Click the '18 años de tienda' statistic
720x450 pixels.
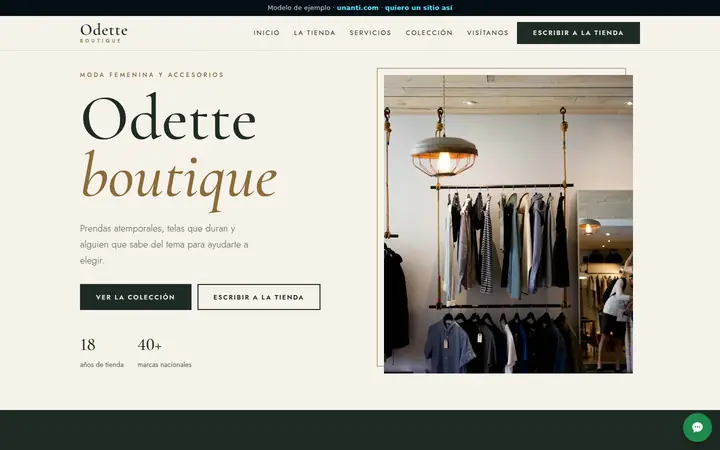pos(101,353)
